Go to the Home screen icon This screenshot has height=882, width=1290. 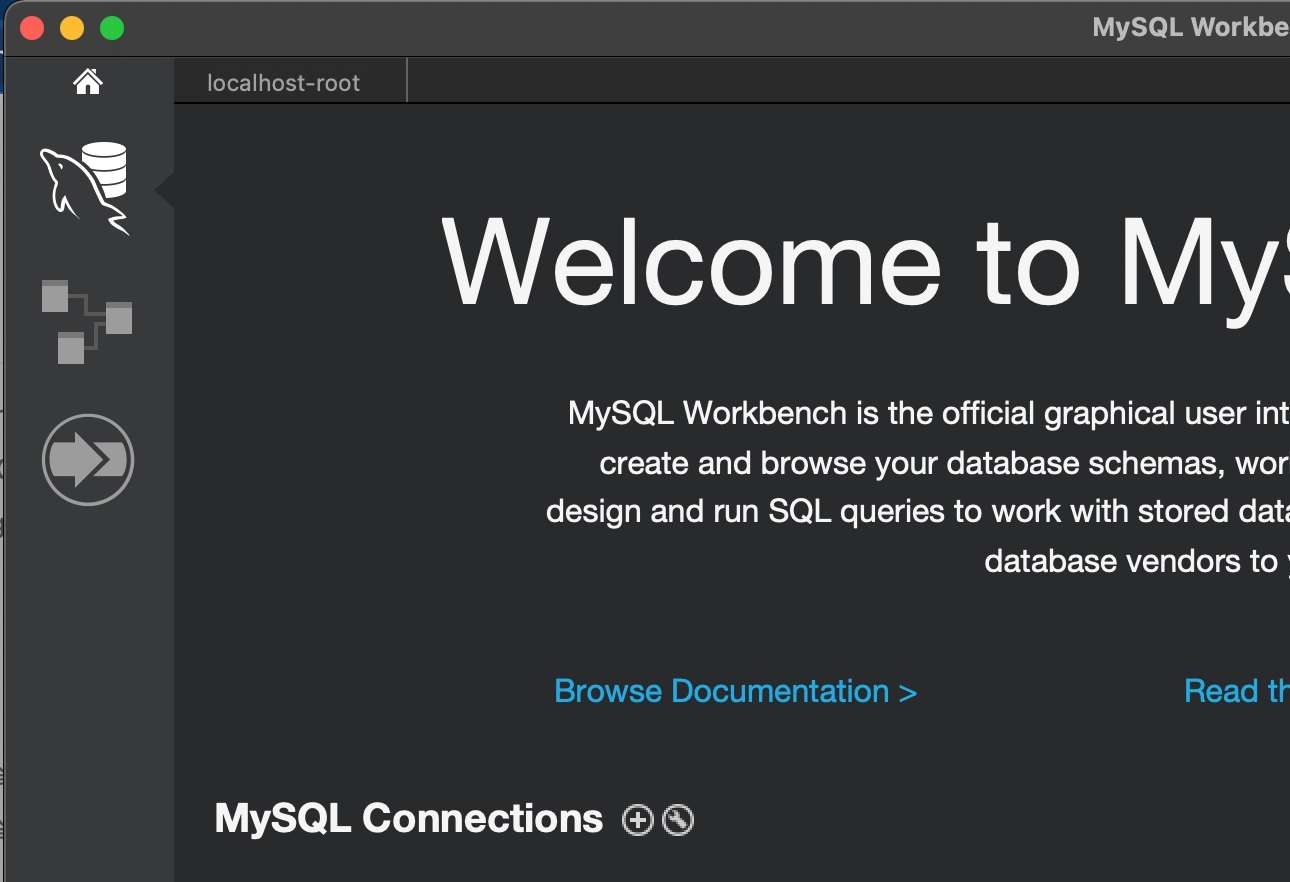click(x=88, y=81)
